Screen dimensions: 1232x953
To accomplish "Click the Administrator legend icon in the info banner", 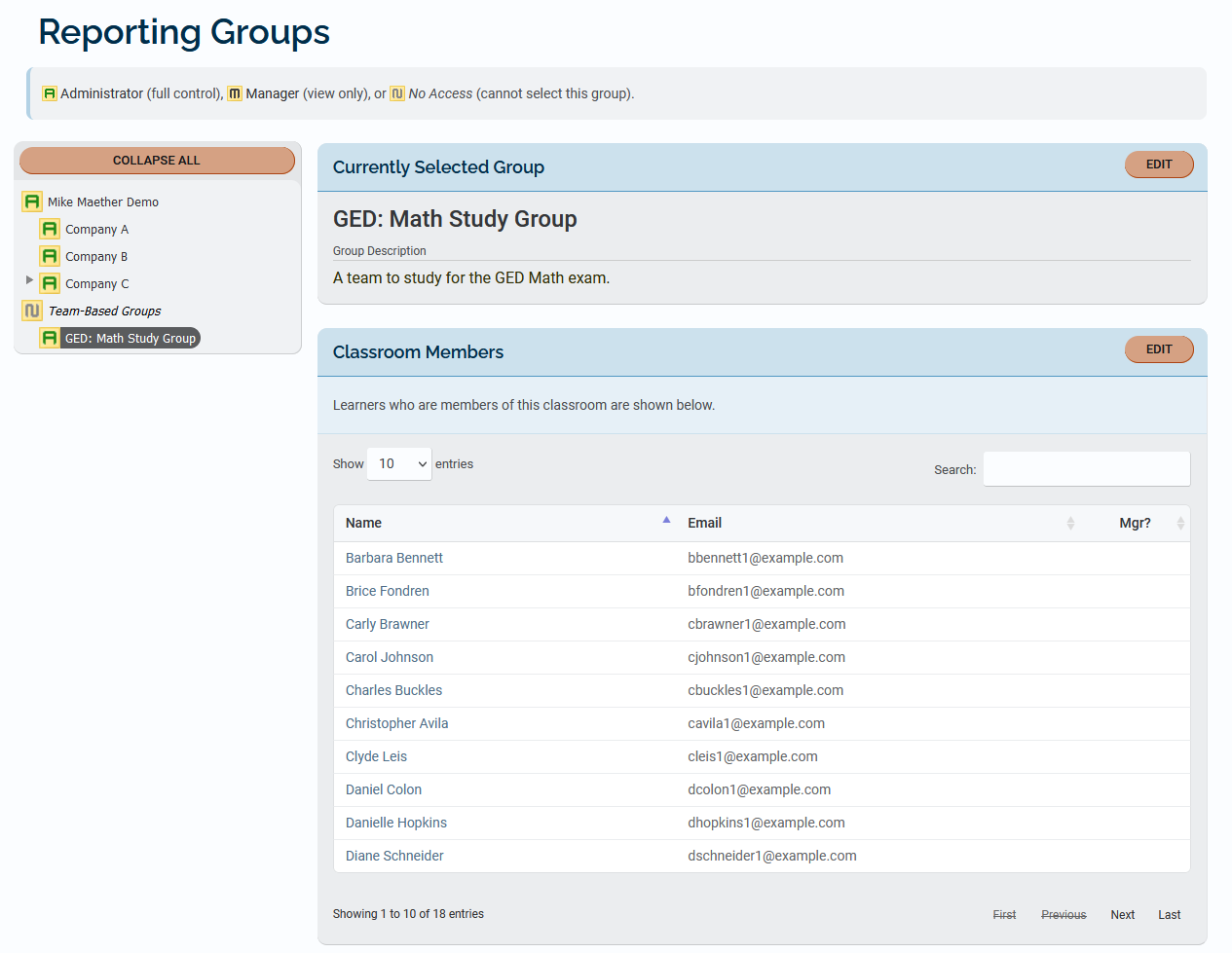I will point(50,93).
